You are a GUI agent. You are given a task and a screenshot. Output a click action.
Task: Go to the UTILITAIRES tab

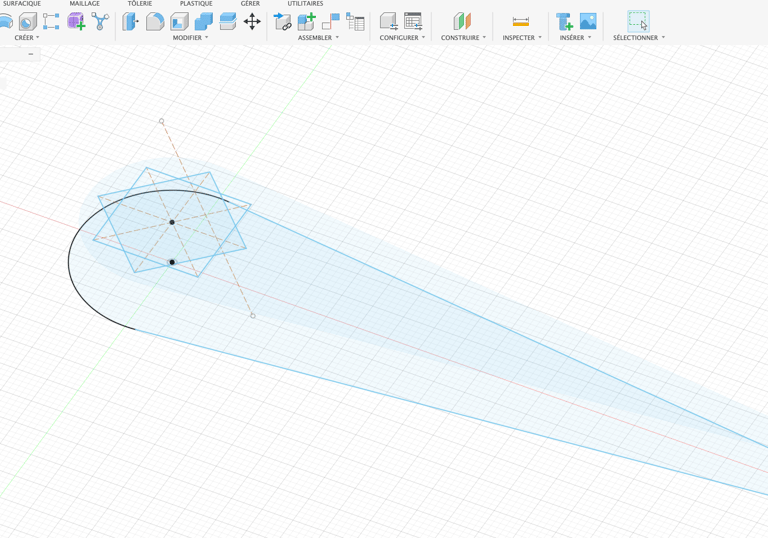pos(305,3)
